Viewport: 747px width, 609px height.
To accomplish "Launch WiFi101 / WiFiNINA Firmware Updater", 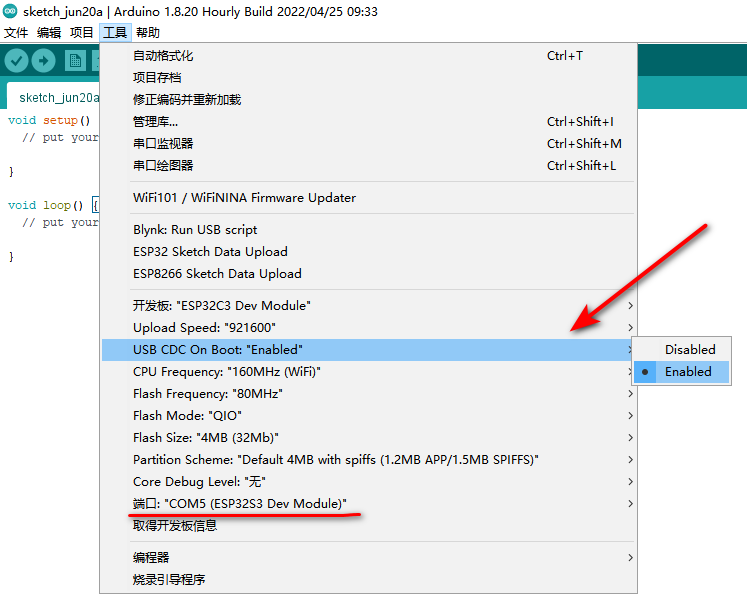I will click(x=369, y=197).
